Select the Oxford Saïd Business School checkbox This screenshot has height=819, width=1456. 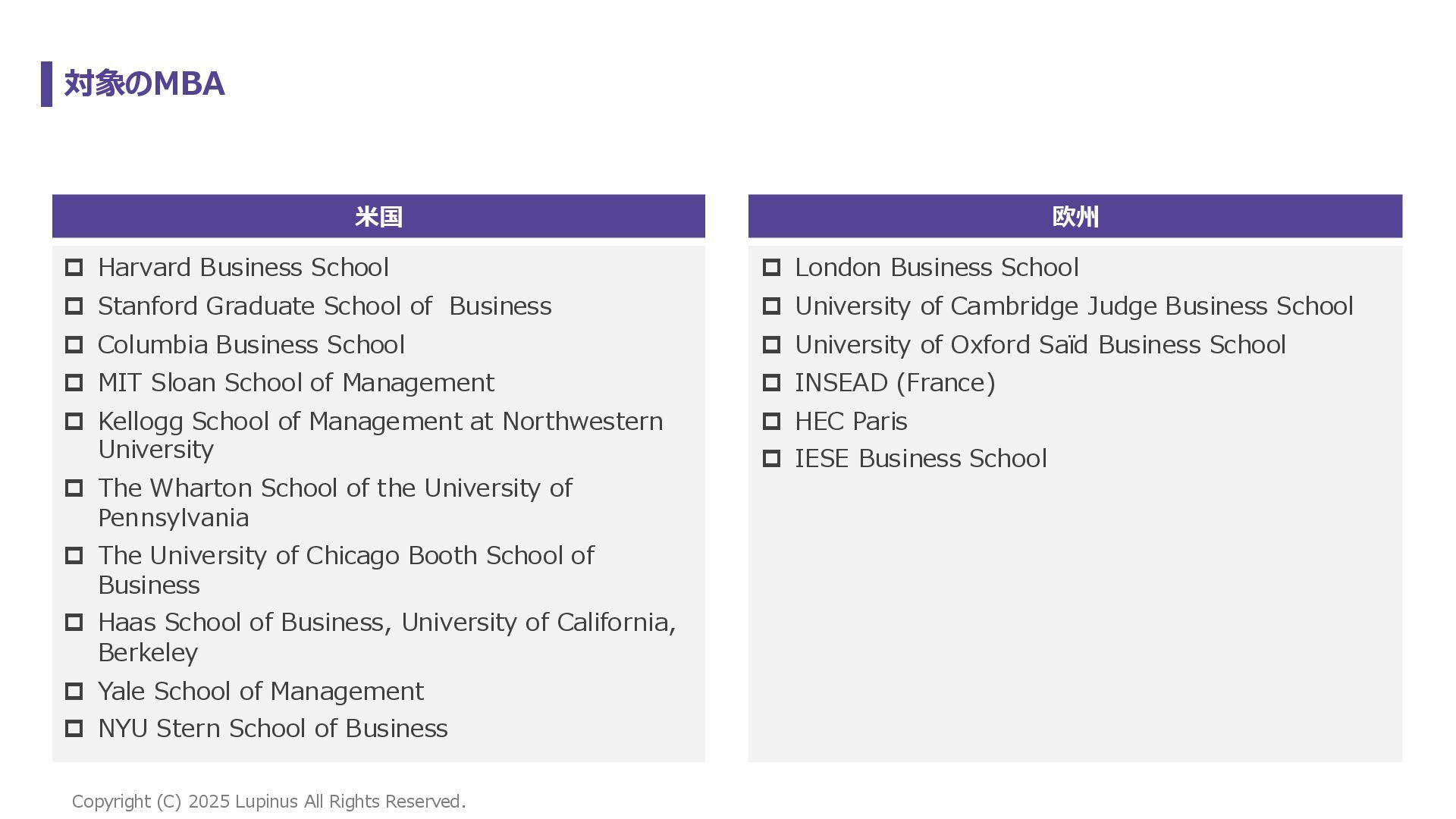[x=771, y=345]
